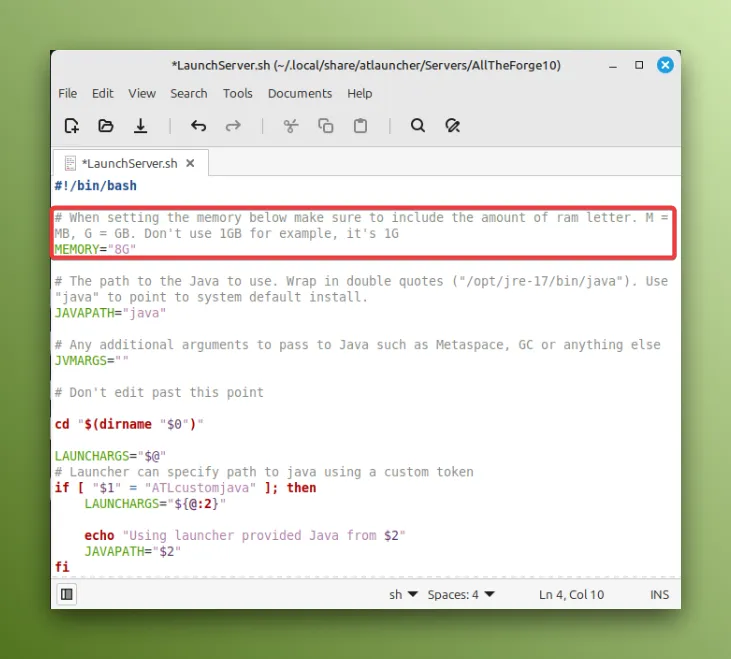Click the "# Launcher can specify path" comment
Viewport: 731px width, 659px height.
click(x=264, y=472)
